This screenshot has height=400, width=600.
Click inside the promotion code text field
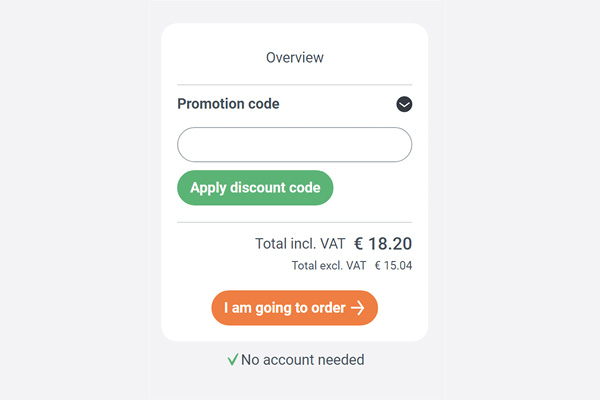[x=294, y=145]
